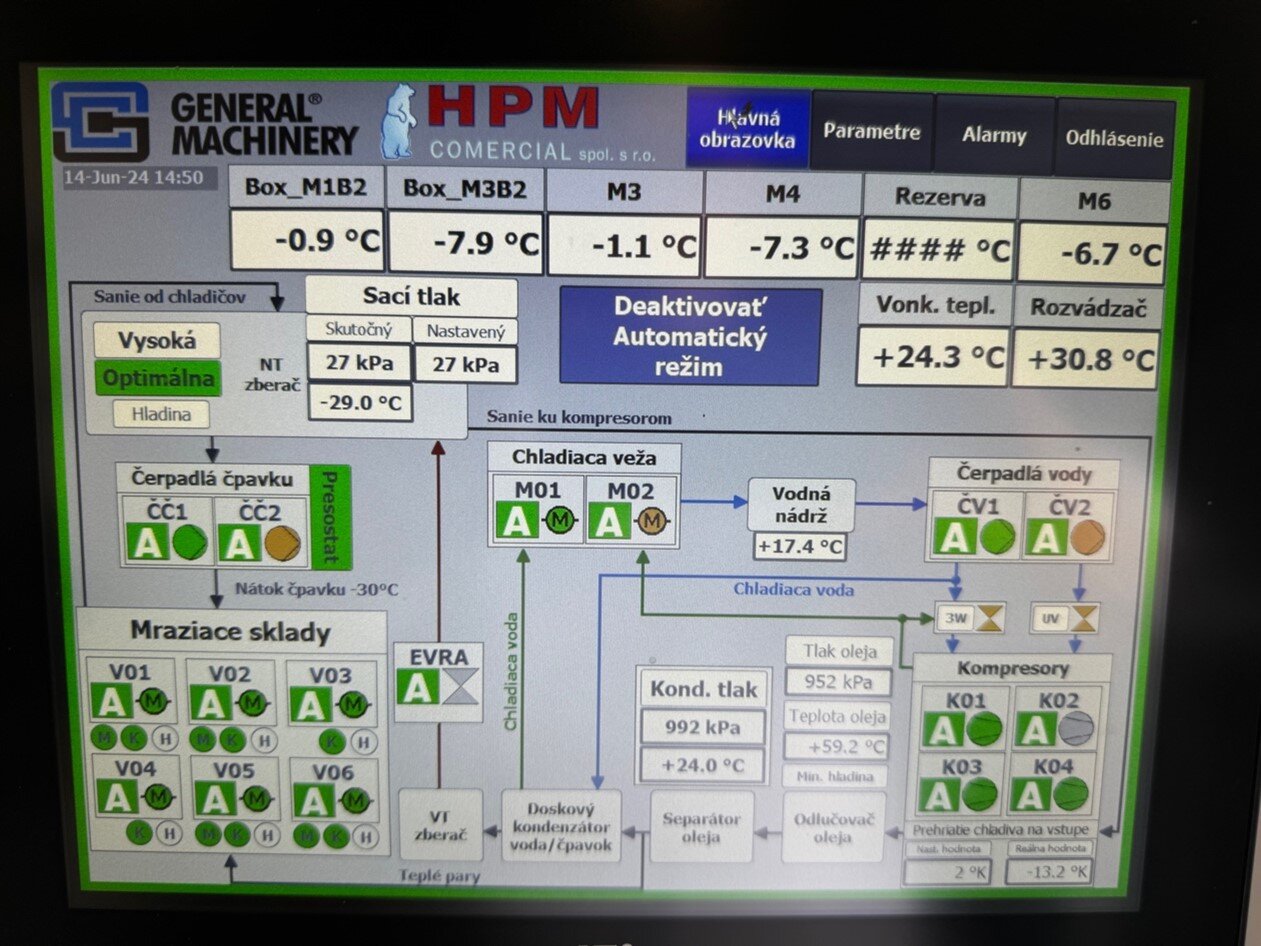1261x946 pixels.
Task: Click the UV valve hourglass icon
Action: (1083, 619)
